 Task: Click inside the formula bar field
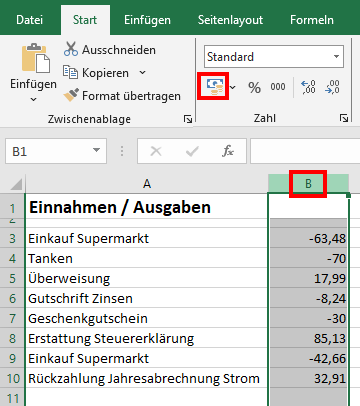pyautogui.click(x=305, y=151)
